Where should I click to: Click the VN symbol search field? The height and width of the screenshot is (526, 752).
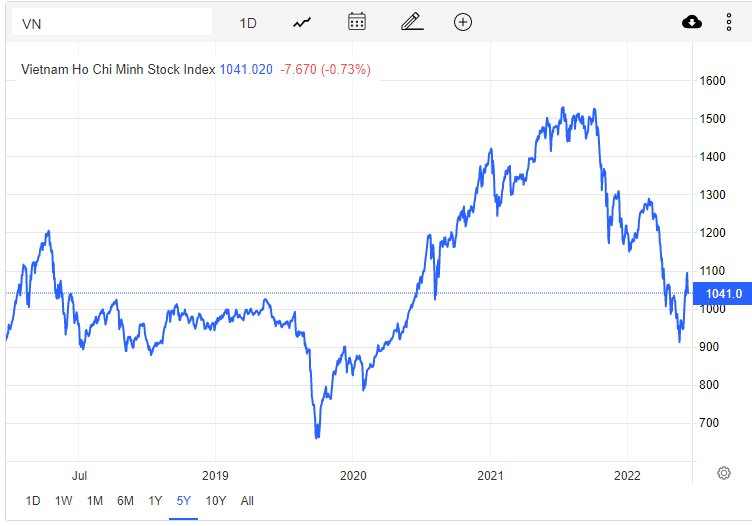pos(111,22)
